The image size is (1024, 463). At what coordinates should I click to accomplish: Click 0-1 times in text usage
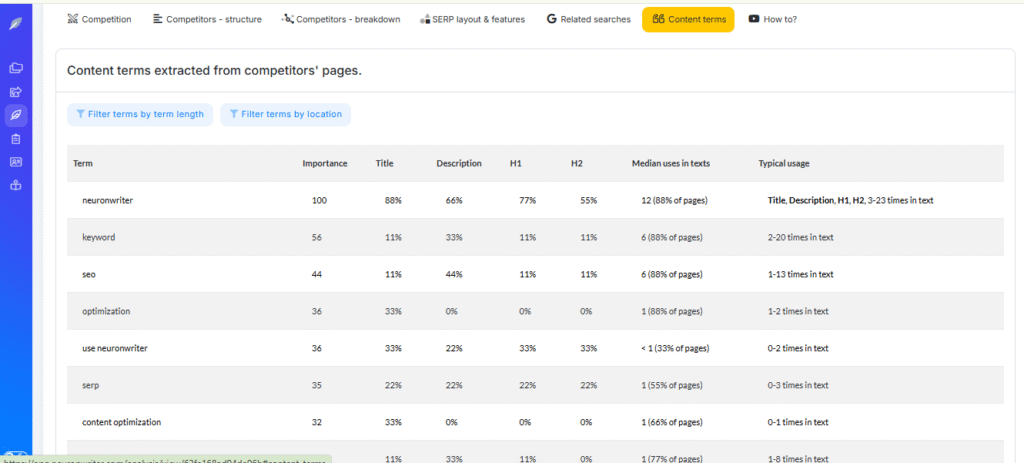coord(798,423)
